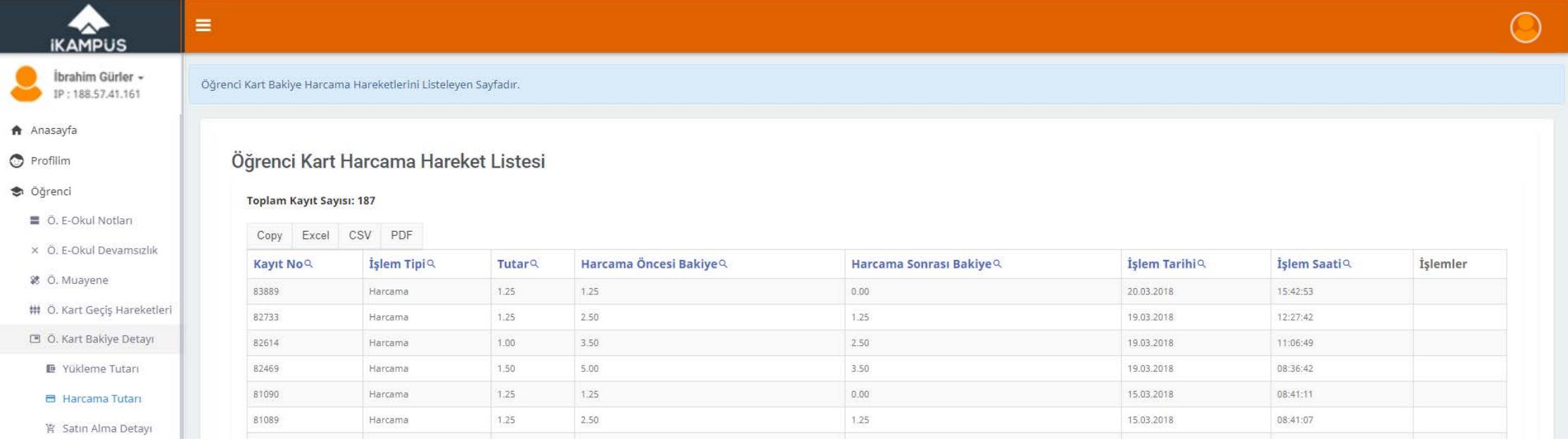Image resolution: width=1568 pixels, height=441 pixels.
Task: Click the search icon next to İşlem Tarihi
Action: tap(1201, 264)
